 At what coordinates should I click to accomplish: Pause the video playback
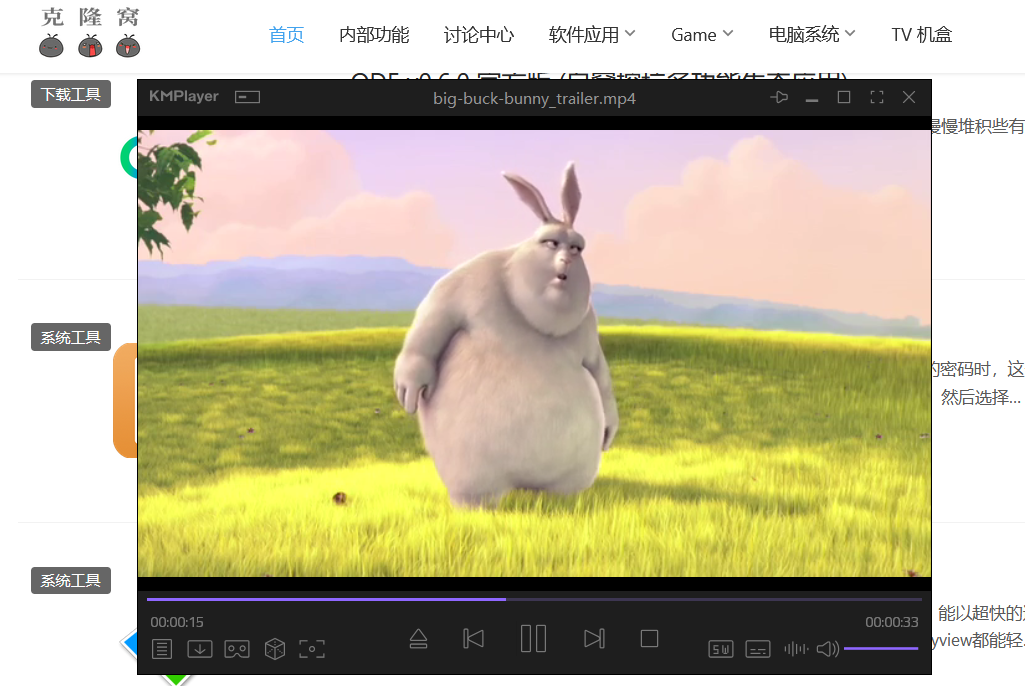click(x=533, y=638)
